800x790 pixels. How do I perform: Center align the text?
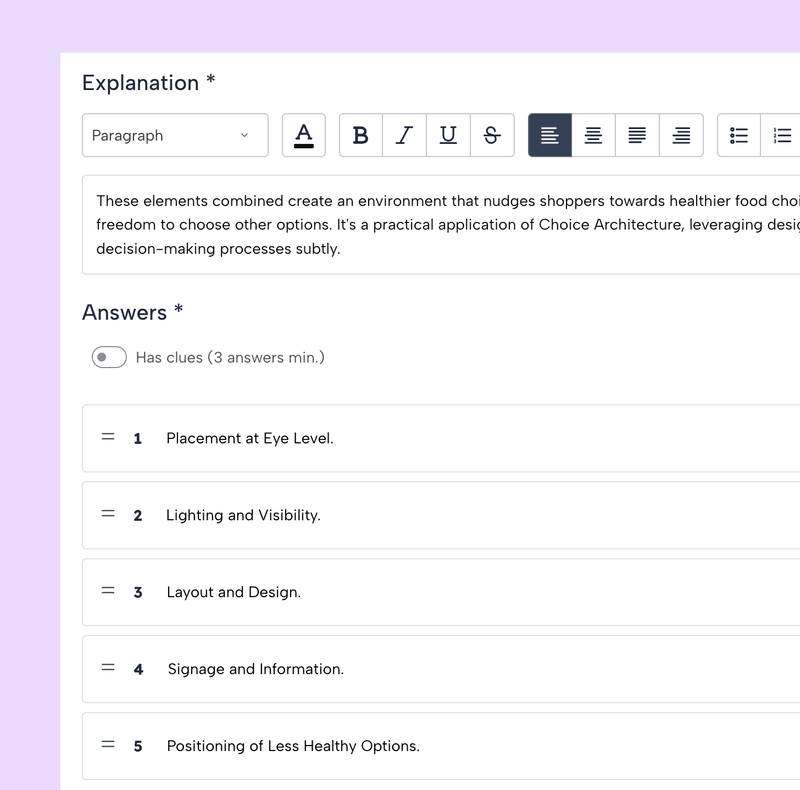(x=593, y=136)
